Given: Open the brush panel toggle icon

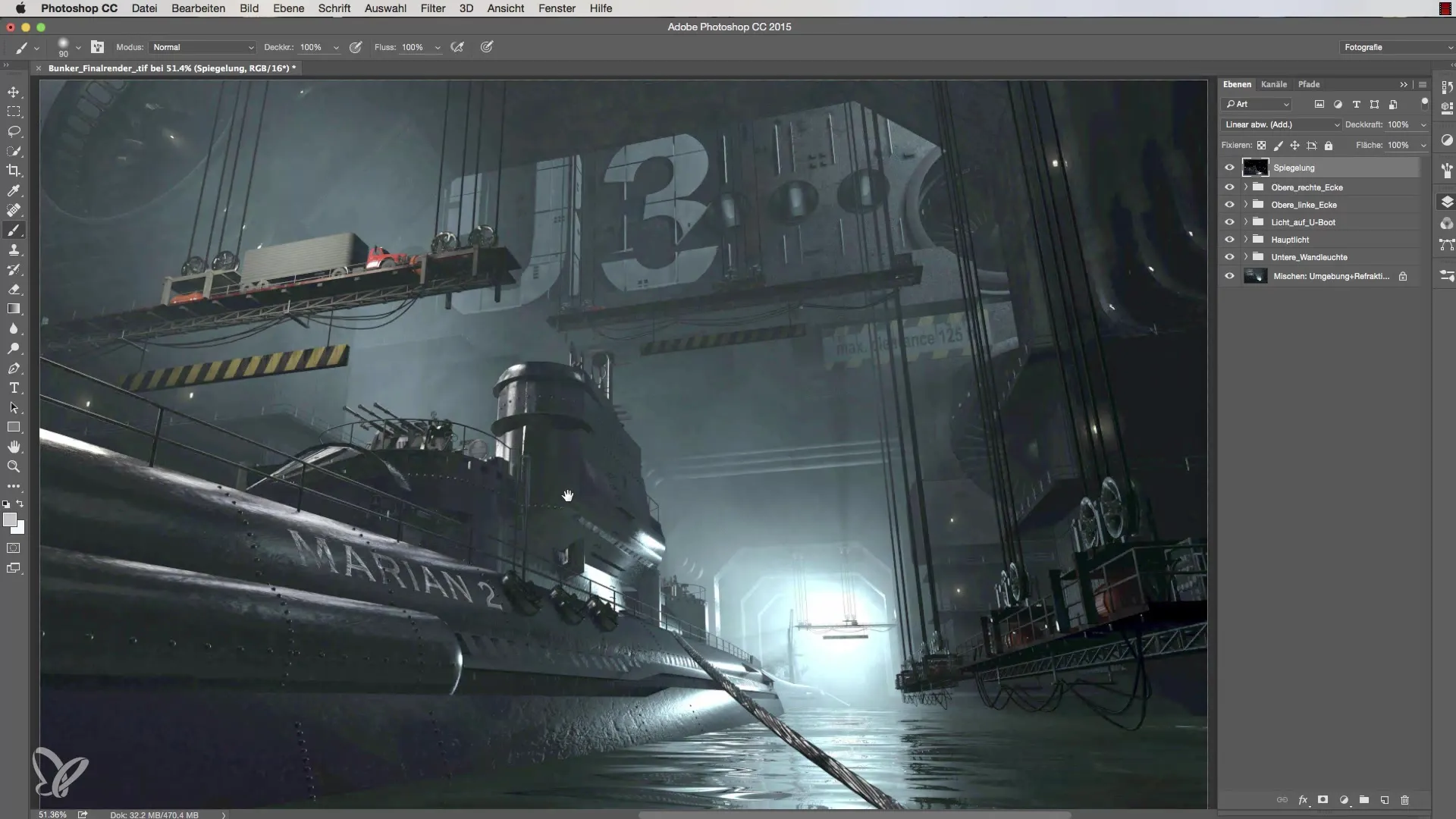Looking at the screenshot, I should [x=97, y=47].
